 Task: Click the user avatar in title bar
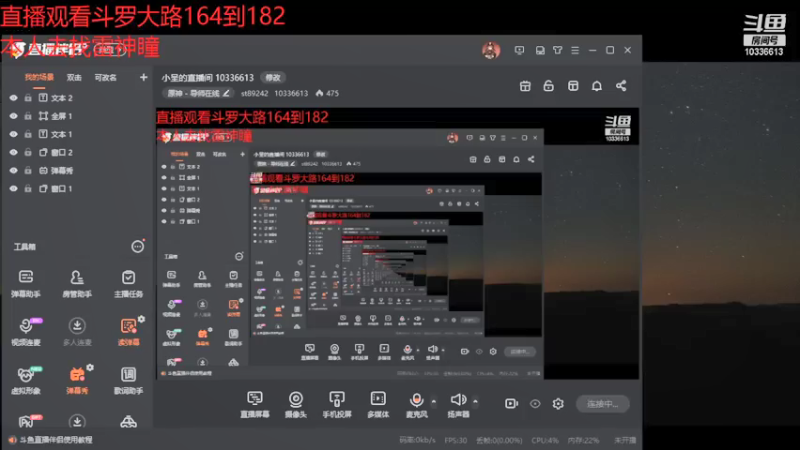pos(491,50)
